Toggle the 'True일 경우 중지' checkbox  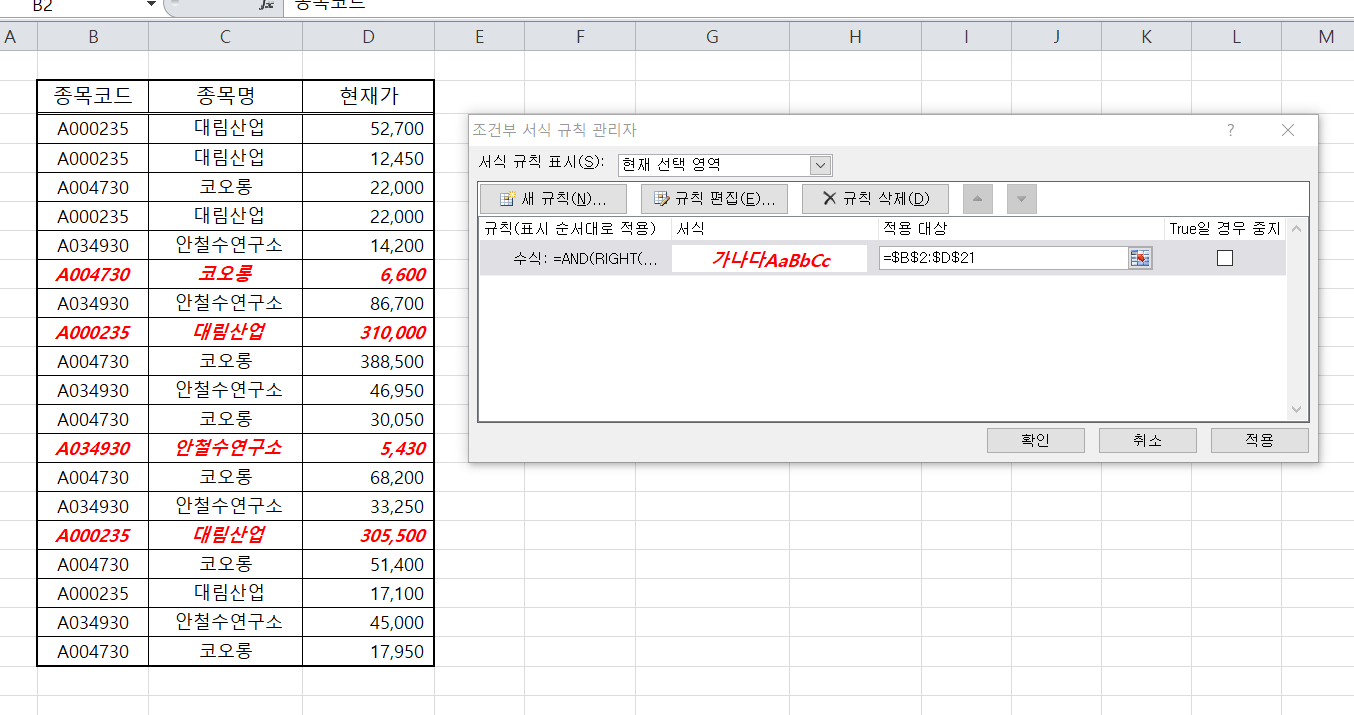[1225, 258]
